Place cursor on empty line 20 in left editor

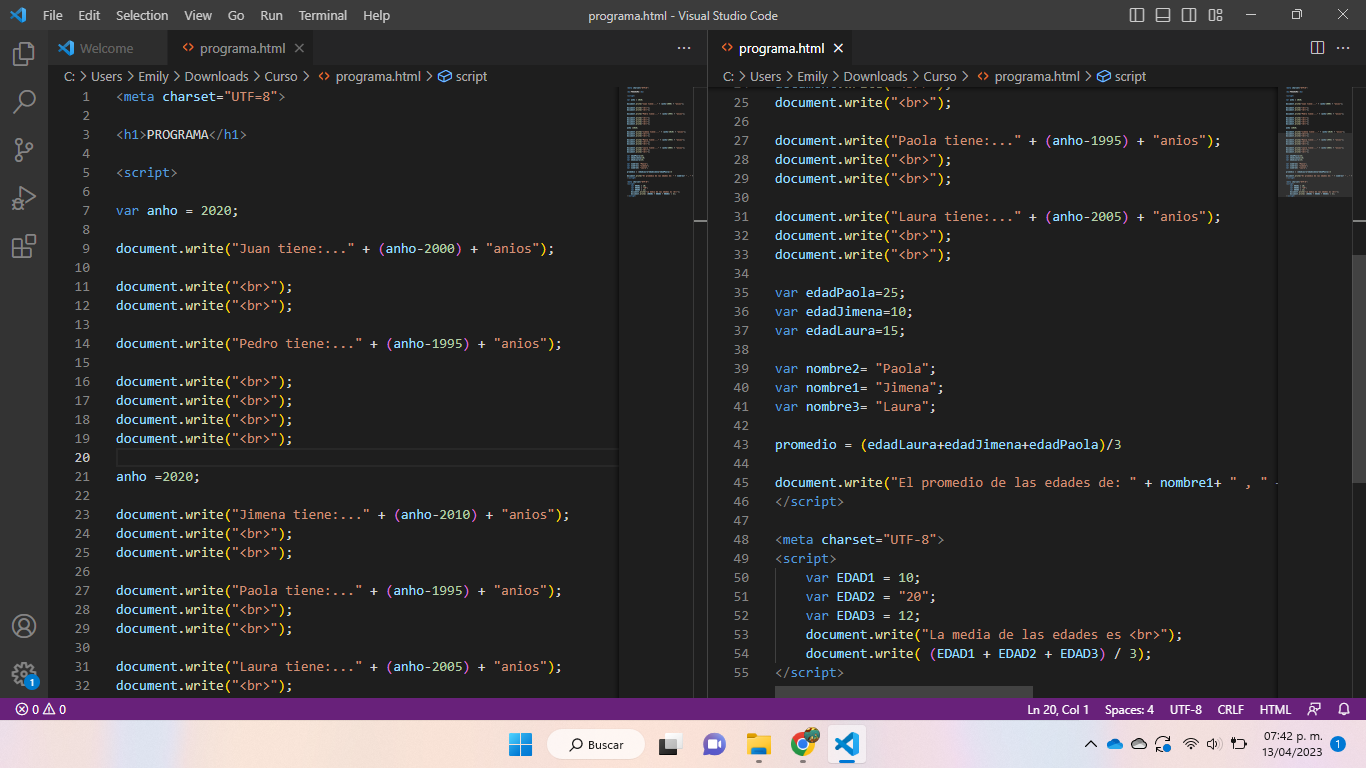366,457
